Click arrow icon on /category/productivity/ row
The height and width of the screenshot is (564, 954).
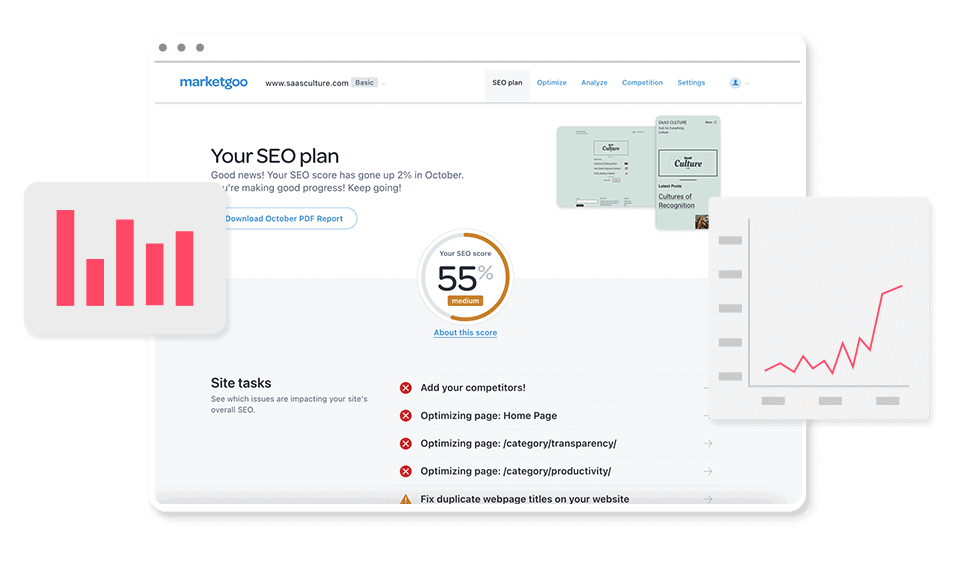pos(708,471)
